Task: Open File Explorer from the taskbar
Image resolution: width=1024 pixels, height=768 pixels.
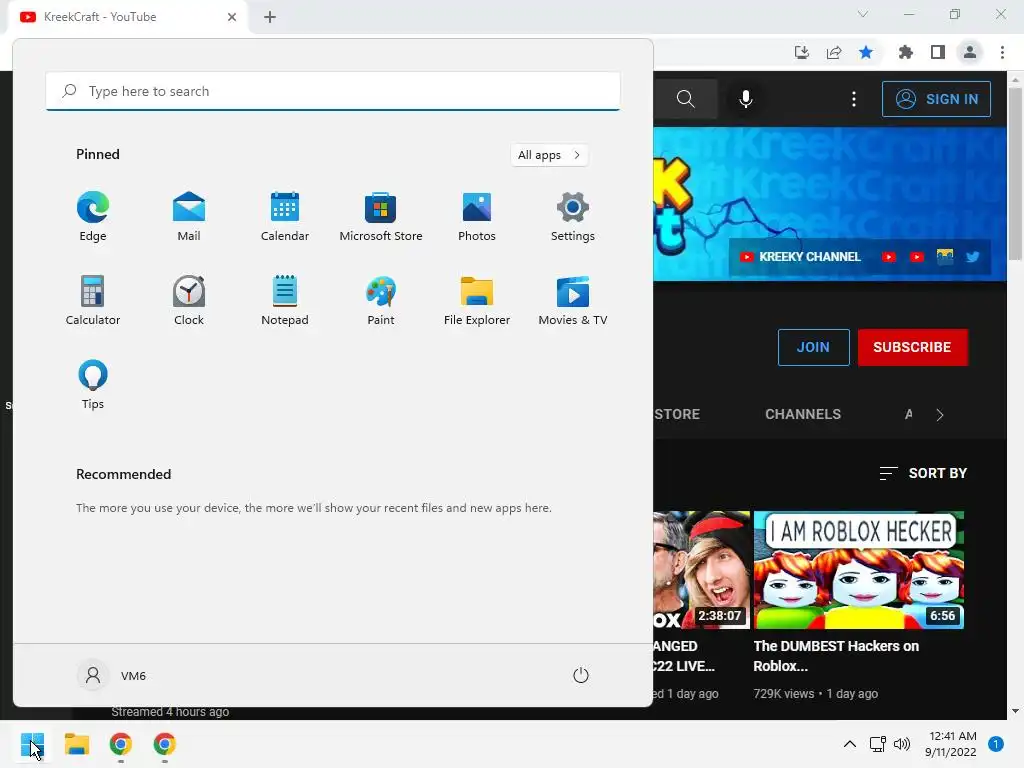Action: click(x=76, y=744)
